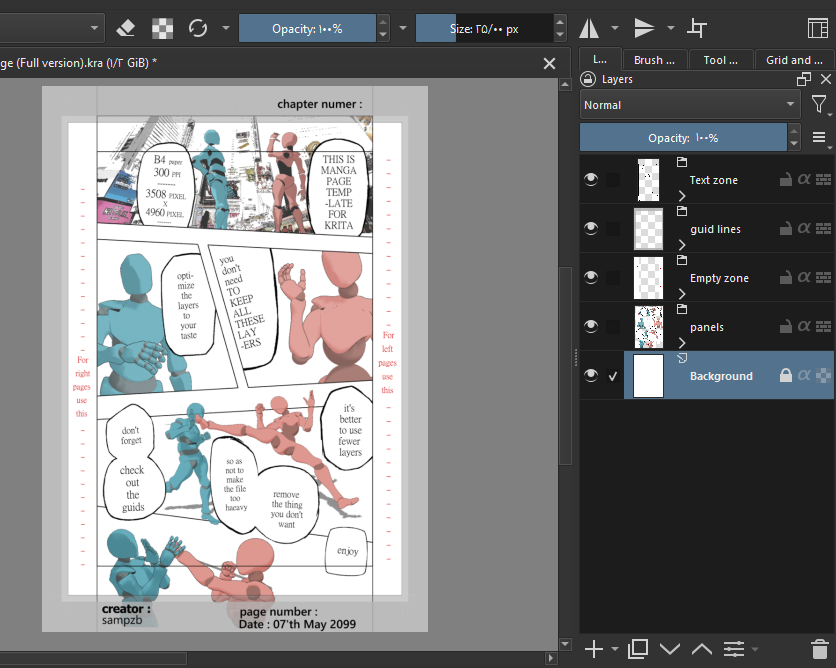
Task: Duplicate the selected layer
Action: click(x=638, y=649)
